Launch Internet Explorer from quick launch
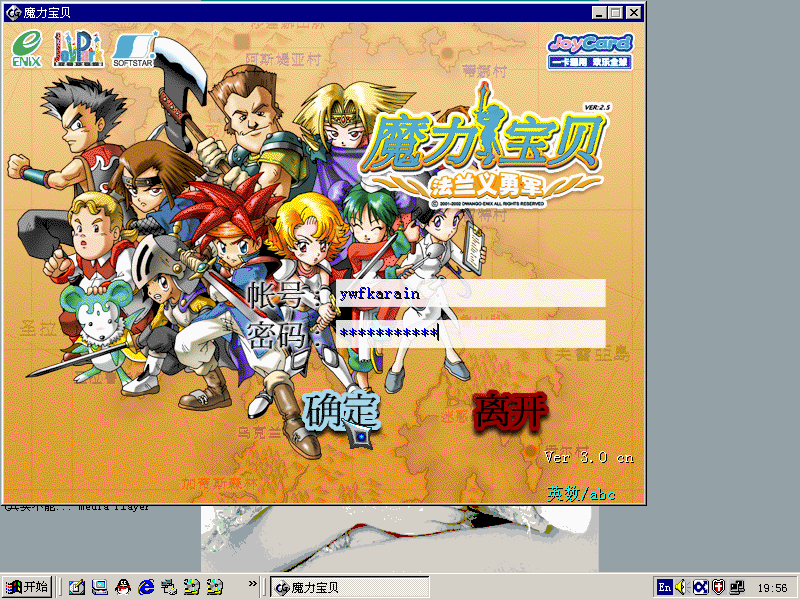Viewport: 800px width, 600px height. coord(146,587)
